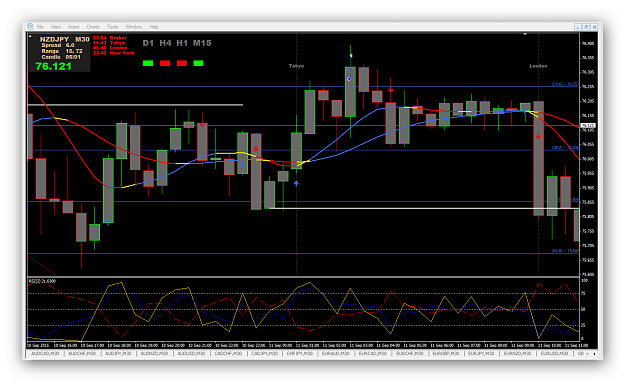The height and width of the screenshot is (382, 625).
Task: Switch to the AUDCHF,M30 chart tab
Action: coord(82,353)
